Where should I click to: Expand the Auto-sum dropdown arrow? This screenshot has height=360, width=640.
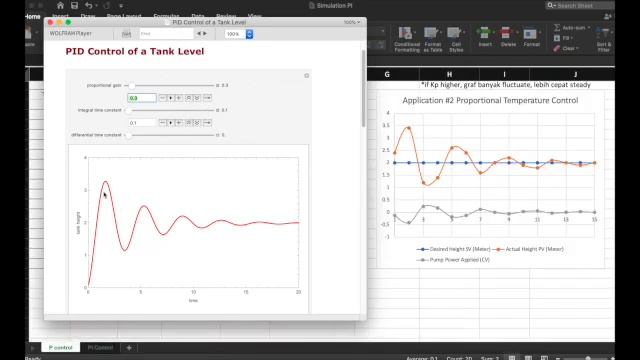tap(589, 27)
